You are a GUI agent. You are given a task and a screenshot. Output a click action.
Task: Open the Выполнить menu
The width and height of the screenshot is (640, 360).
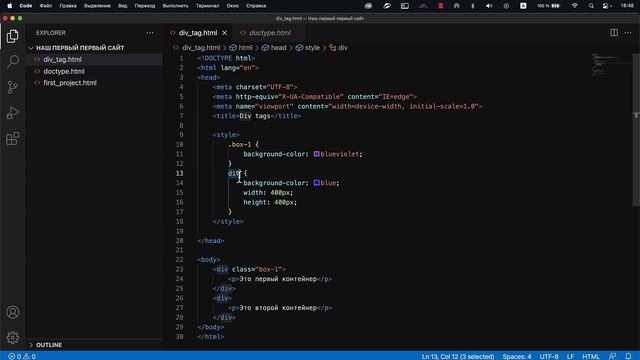coord(176,6)
